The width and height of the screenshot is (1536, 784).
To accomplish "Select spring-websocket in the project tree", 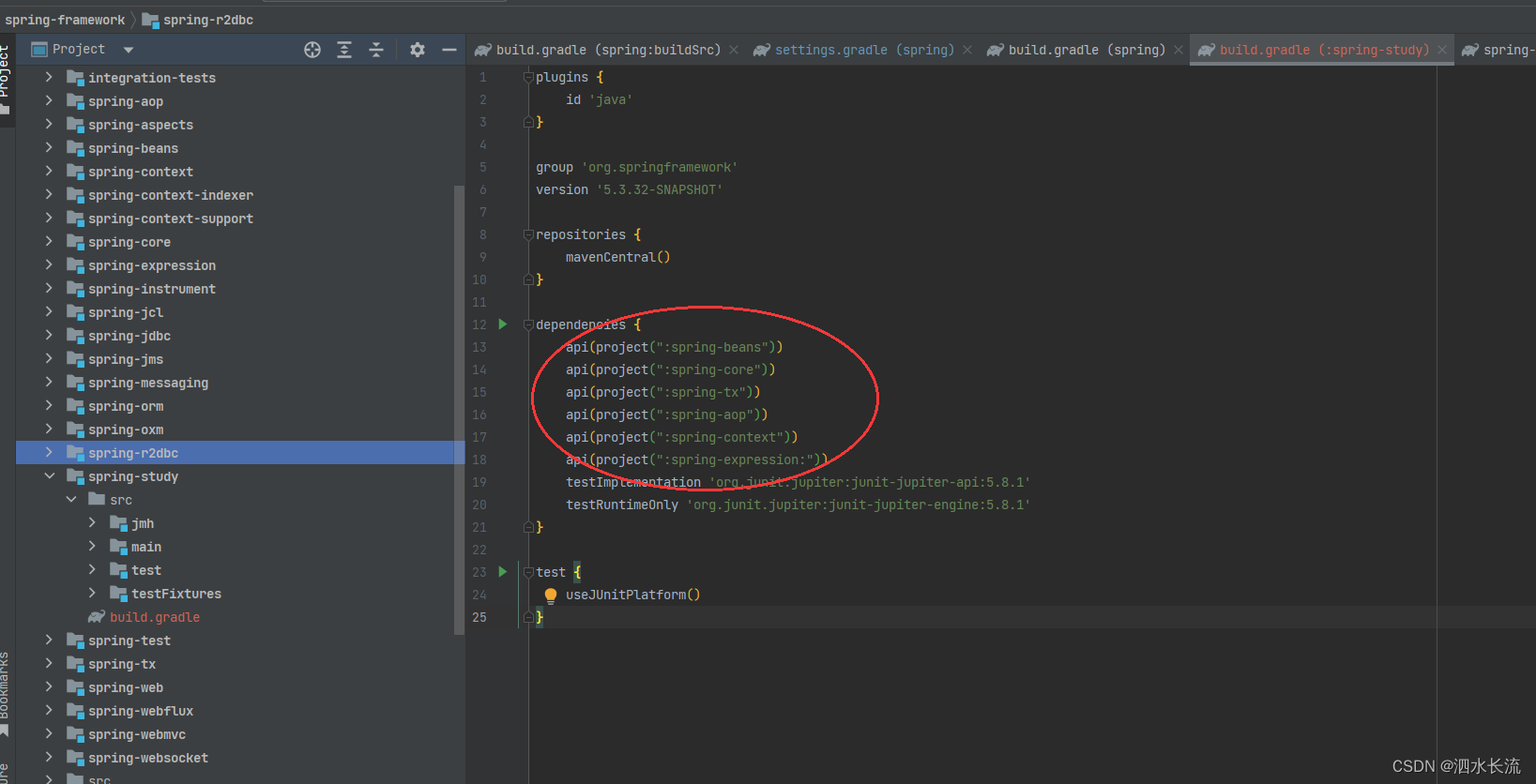I will pyautogui.click(x=148, y=758).
